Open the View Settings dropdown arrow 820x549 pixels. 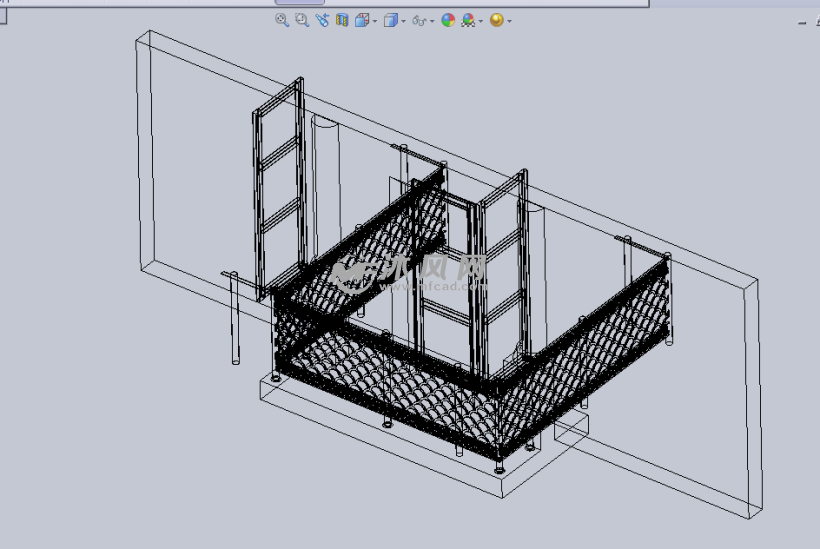509,21
